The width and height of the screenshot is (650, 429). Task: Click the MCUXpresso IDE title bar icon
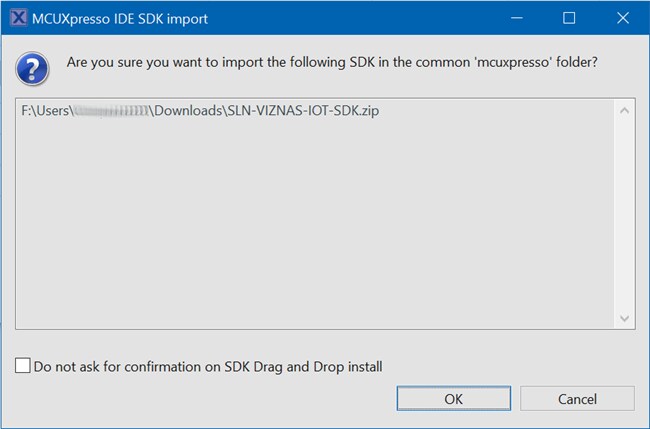pyautogui.click(x=17, y=18)
